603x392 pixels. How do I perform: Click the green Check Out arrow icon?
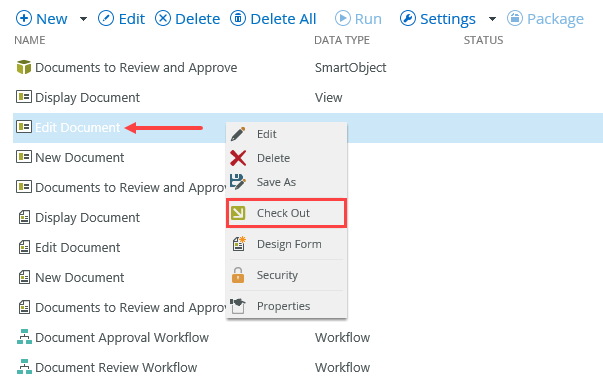238,213
